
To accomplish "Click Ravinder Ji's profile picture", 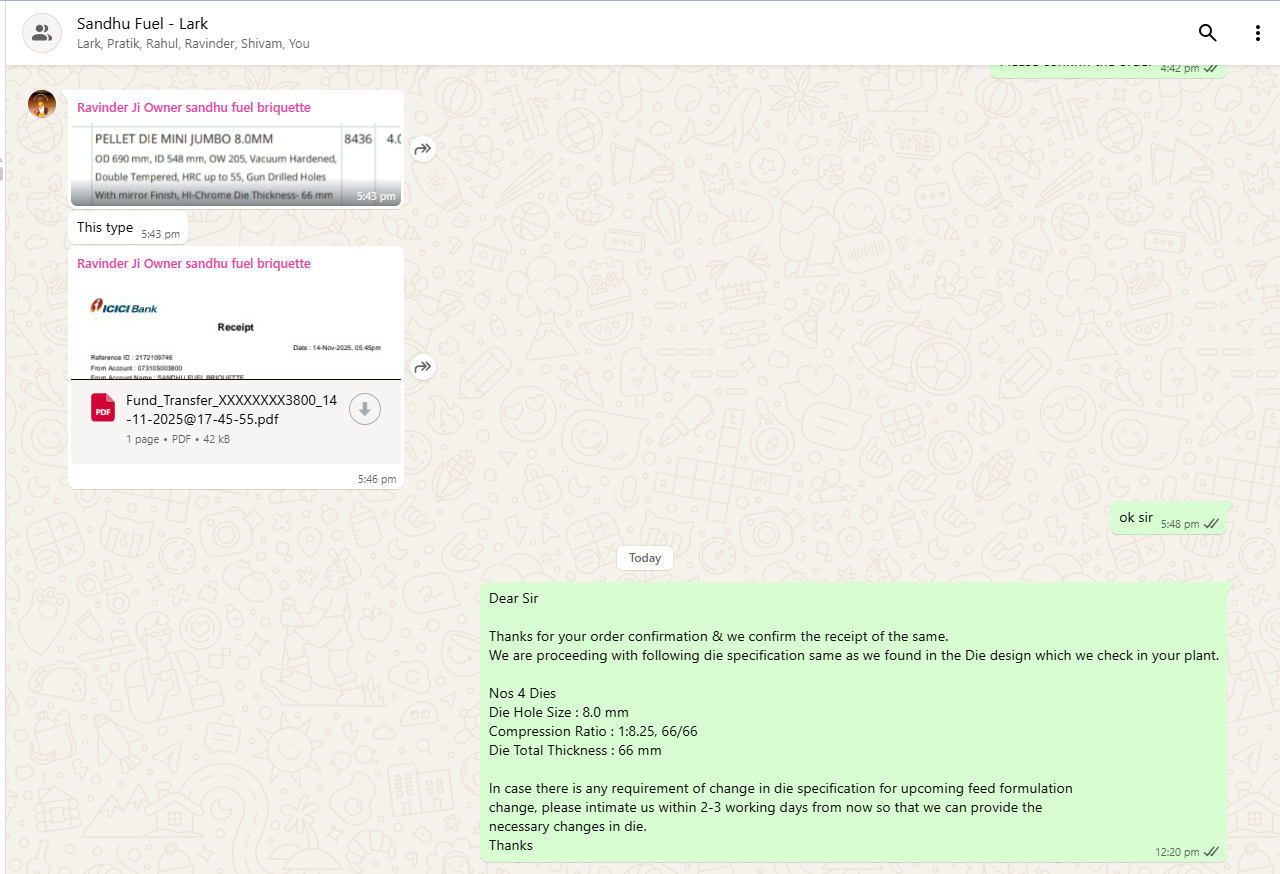I will tap(42, 104).
